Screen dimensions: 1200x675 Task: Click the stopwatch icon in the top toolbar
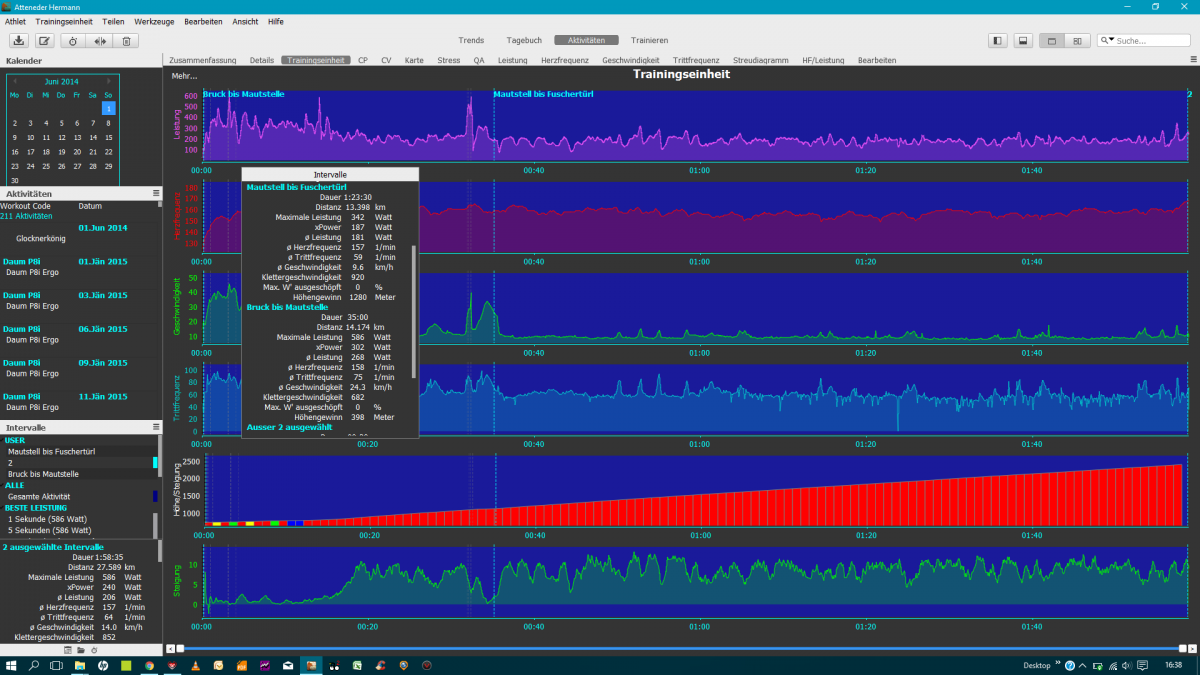(73, 41)
